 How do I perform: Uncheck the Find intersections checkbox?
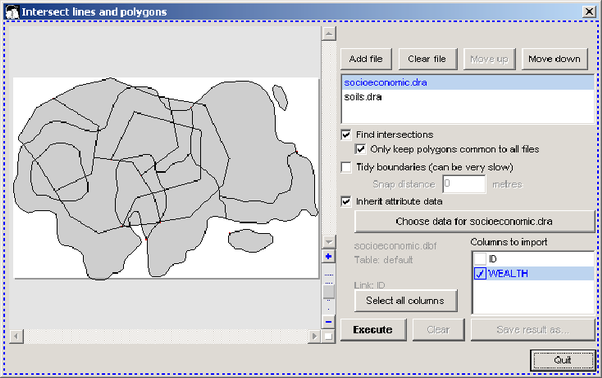346,135
